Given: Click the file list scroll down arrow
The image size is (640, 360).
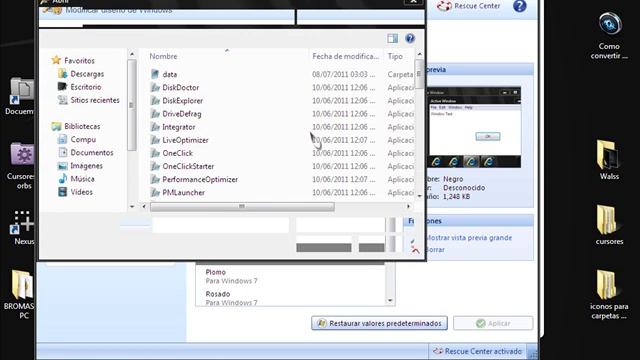Looking at the screenshot, I should click(419, 196).
